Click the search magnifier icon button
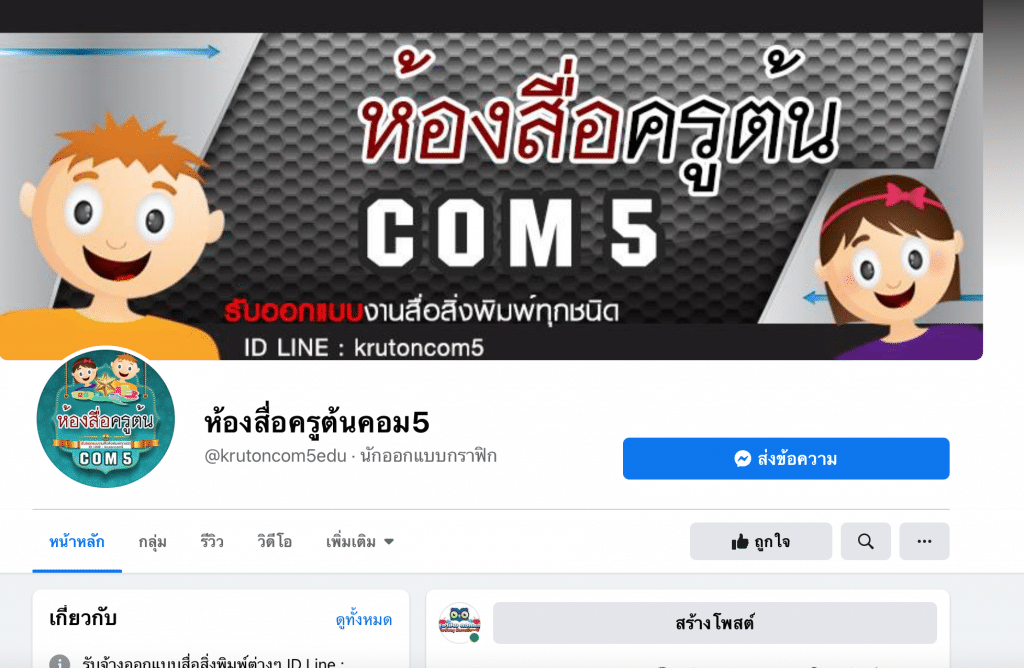Viewport: 1024px width, 668px height. (865, 541)
